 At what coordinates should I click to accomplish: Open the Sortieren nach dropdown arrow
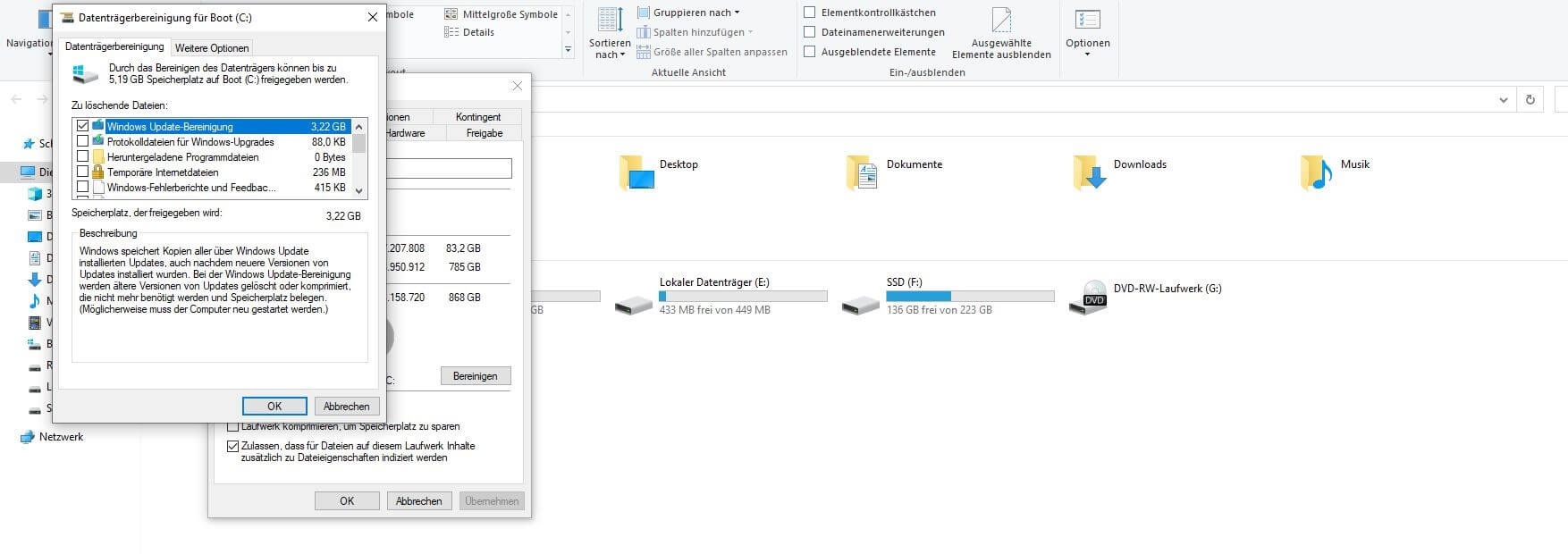tap(623, 55)
